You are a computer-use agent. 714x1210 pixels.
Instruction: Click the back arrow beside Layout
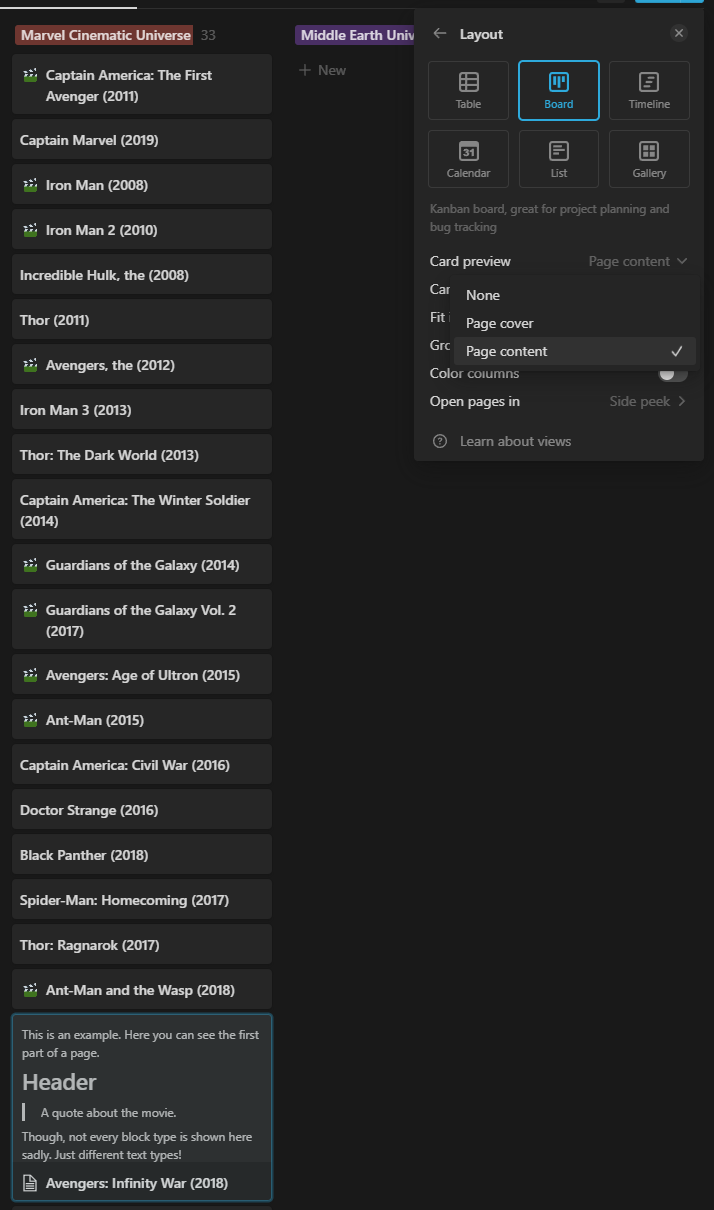pyautogui.click(x=439, y=34)
